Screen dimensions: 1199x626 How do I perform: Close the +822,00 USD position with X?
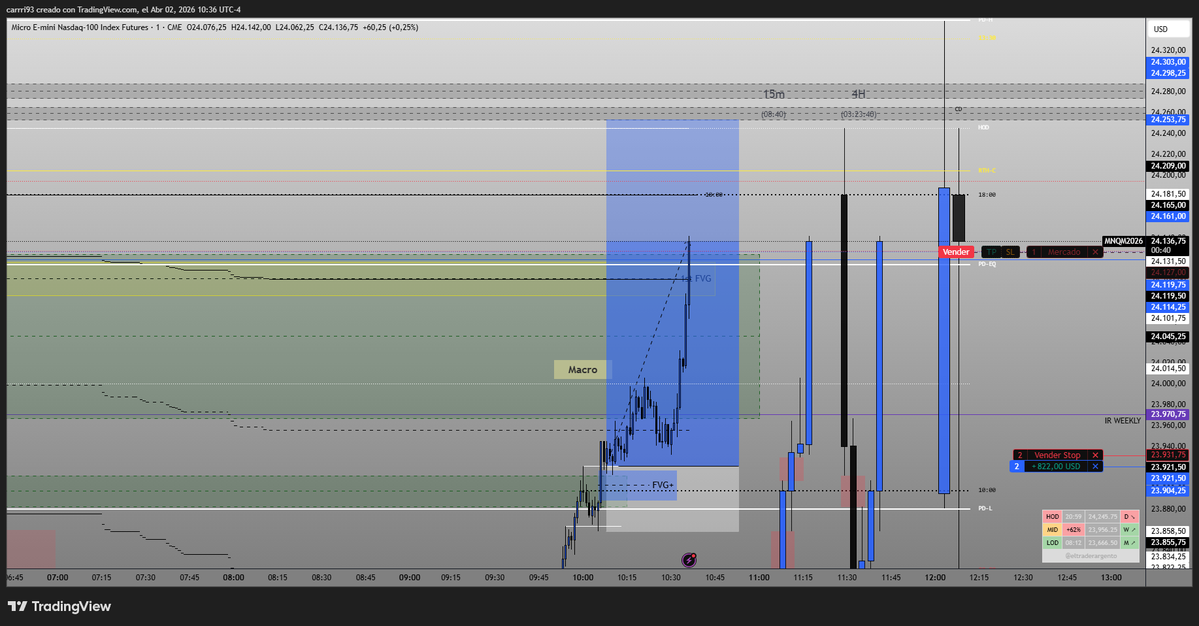pyautogui.click(x=1095, y=466)
